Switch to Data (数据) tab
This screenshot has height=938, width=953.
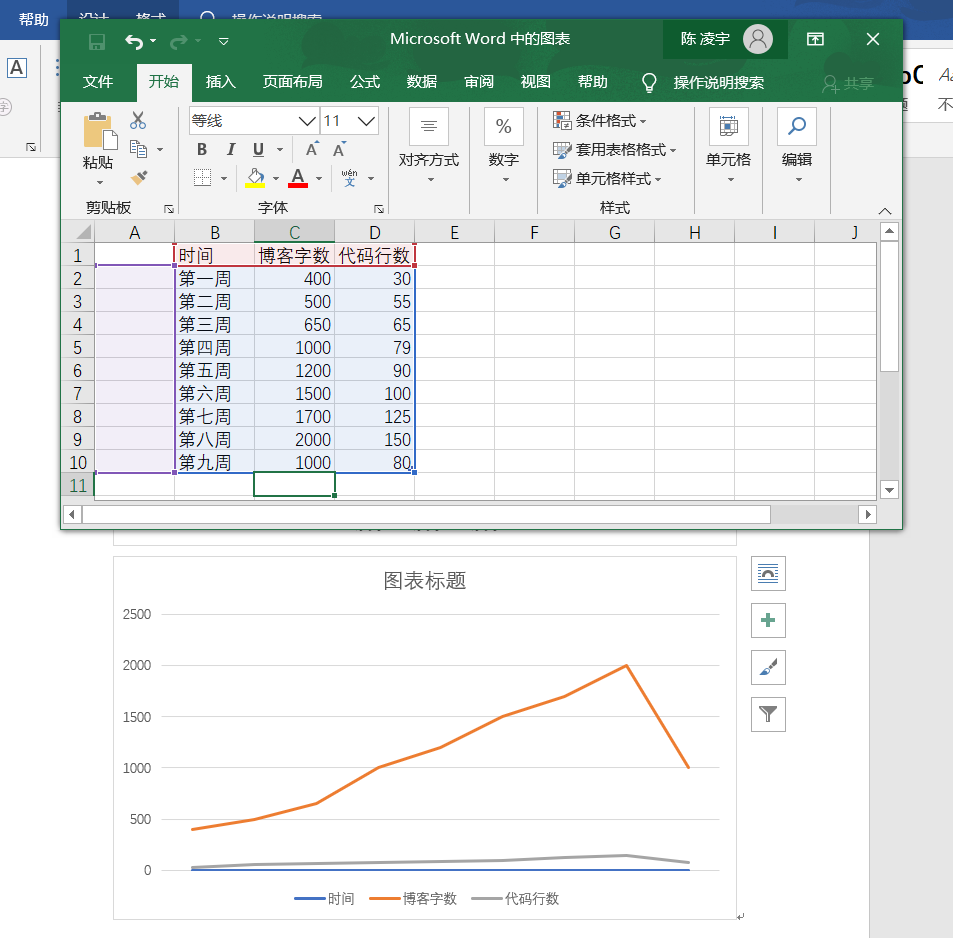[422, 82]
